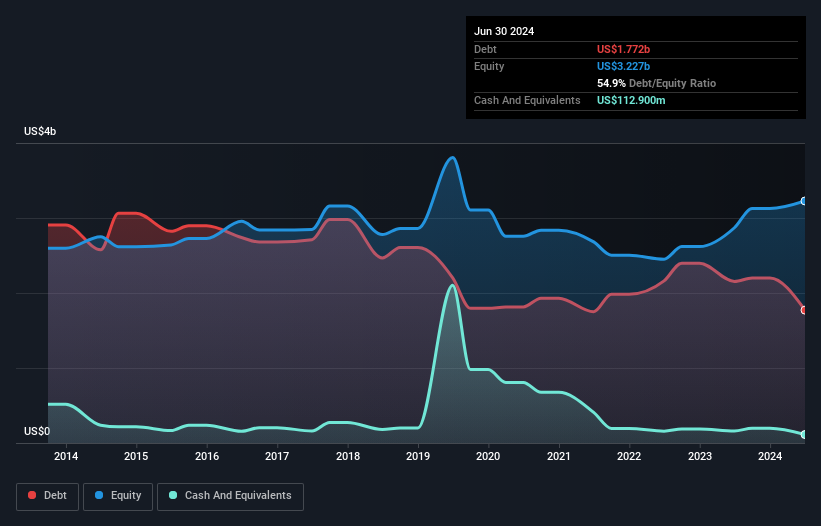Image resolution: width=821 pixels, height=526 pixels.
Task: Click the US$1.772b debt value
Action: 623,49
